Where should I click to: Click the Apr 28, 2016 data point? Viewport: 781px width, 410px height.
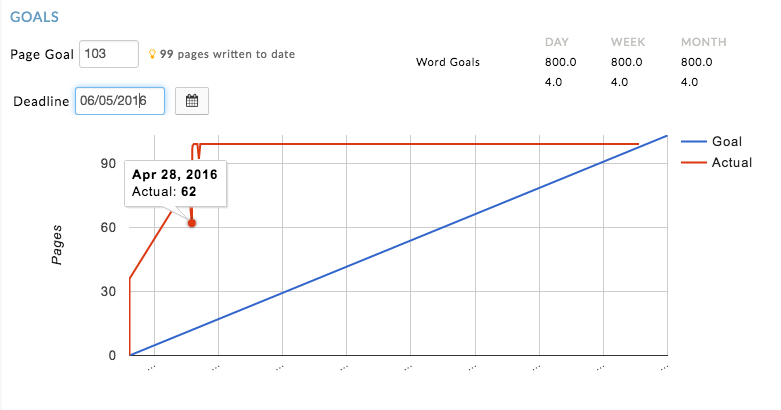[192, 223]
